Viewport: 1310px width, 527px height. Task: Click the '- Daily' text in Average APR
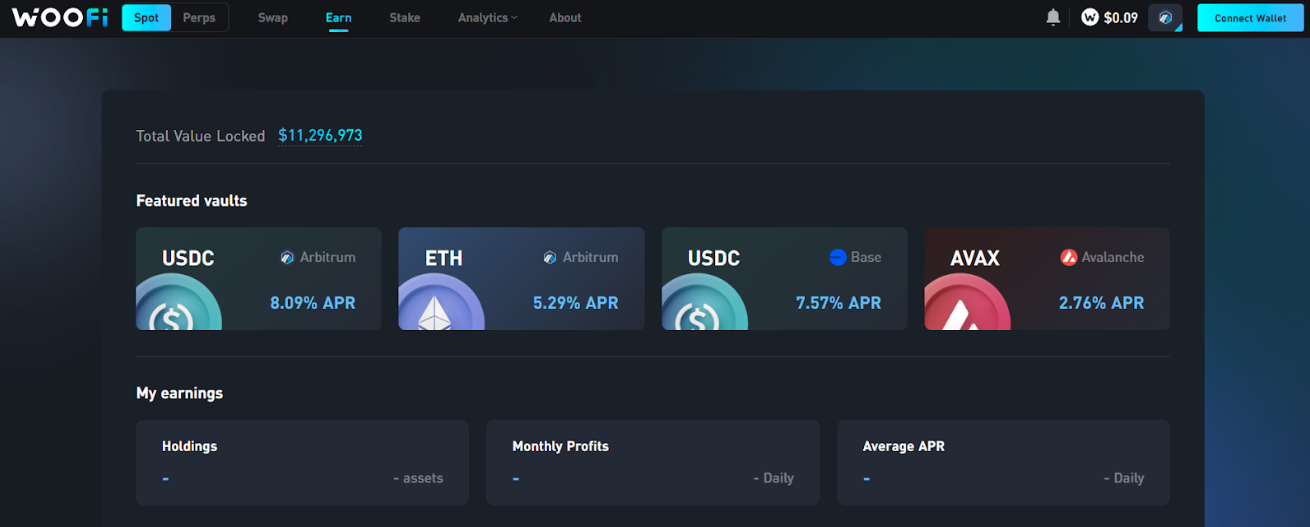click(x=1124, y=478)
